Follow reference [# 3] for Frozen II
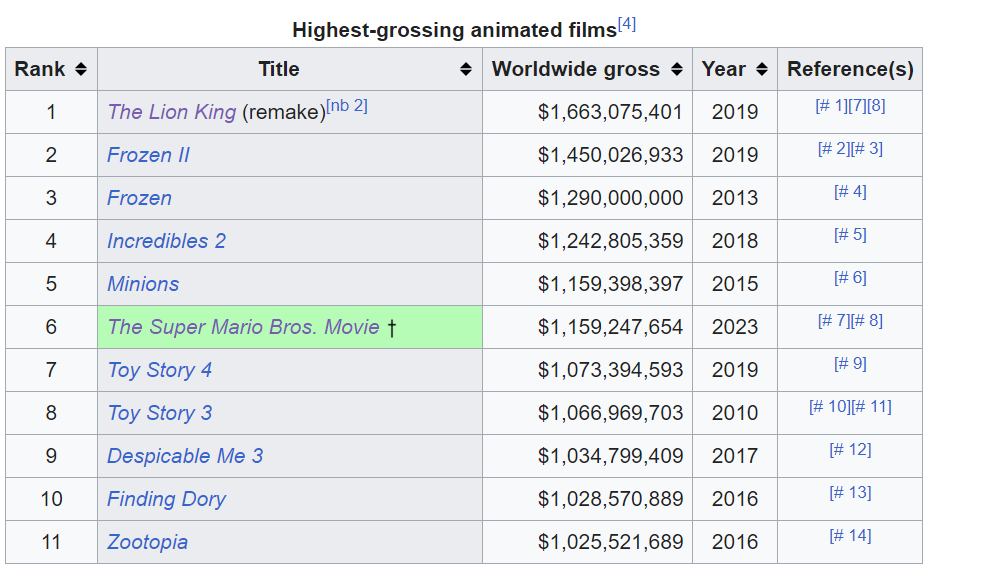Image resolution: width=984 pixels, height=564 pixels. [x=867, y=149]
